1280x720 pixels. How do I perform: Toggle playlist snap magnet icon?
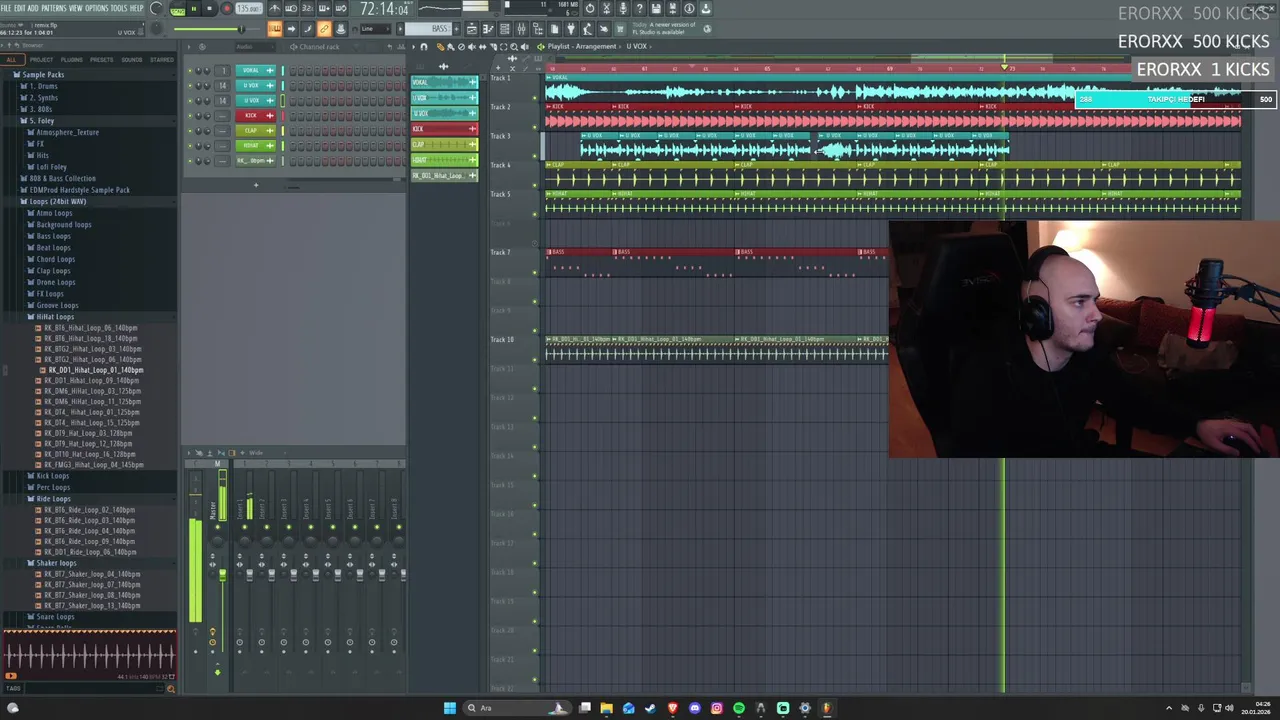424,47
